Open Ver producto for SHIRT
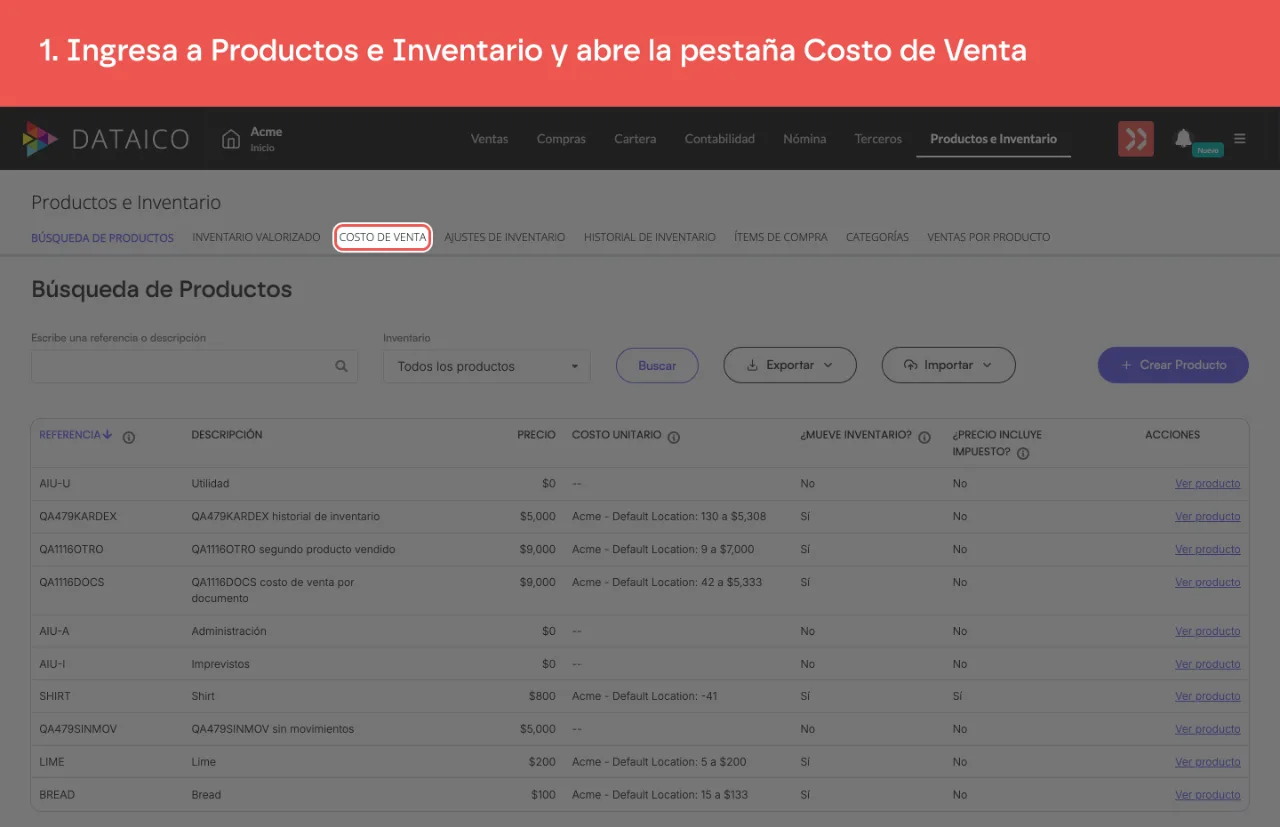Image resolution: width=1280 pixels, height=827 pixels. 1207,696
